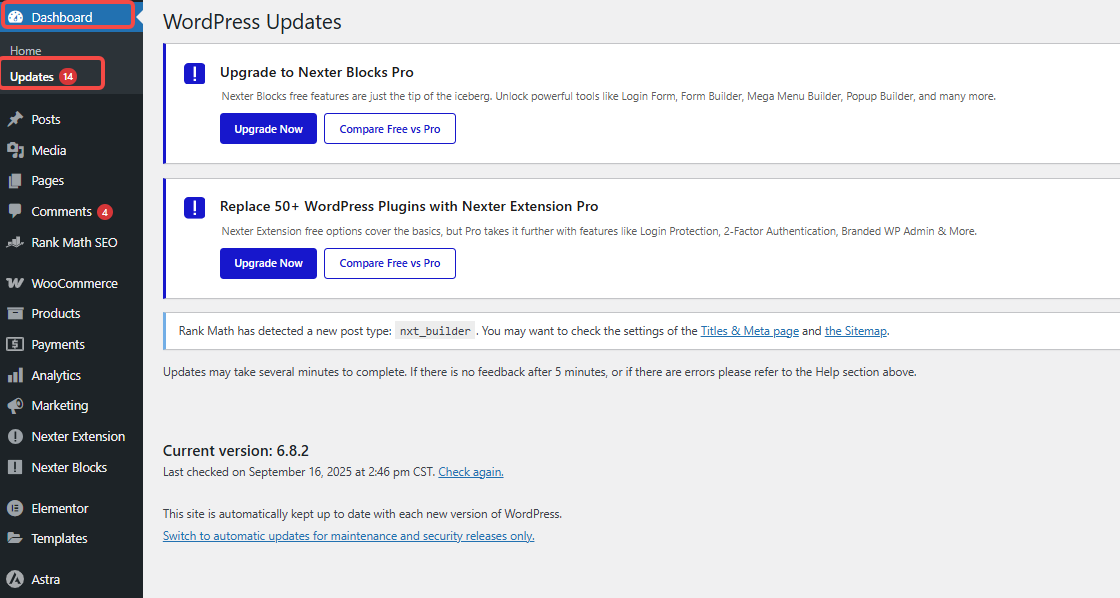
Task: Click the WooCommerce sidebar icon
Action: click(x=15, y=283)
